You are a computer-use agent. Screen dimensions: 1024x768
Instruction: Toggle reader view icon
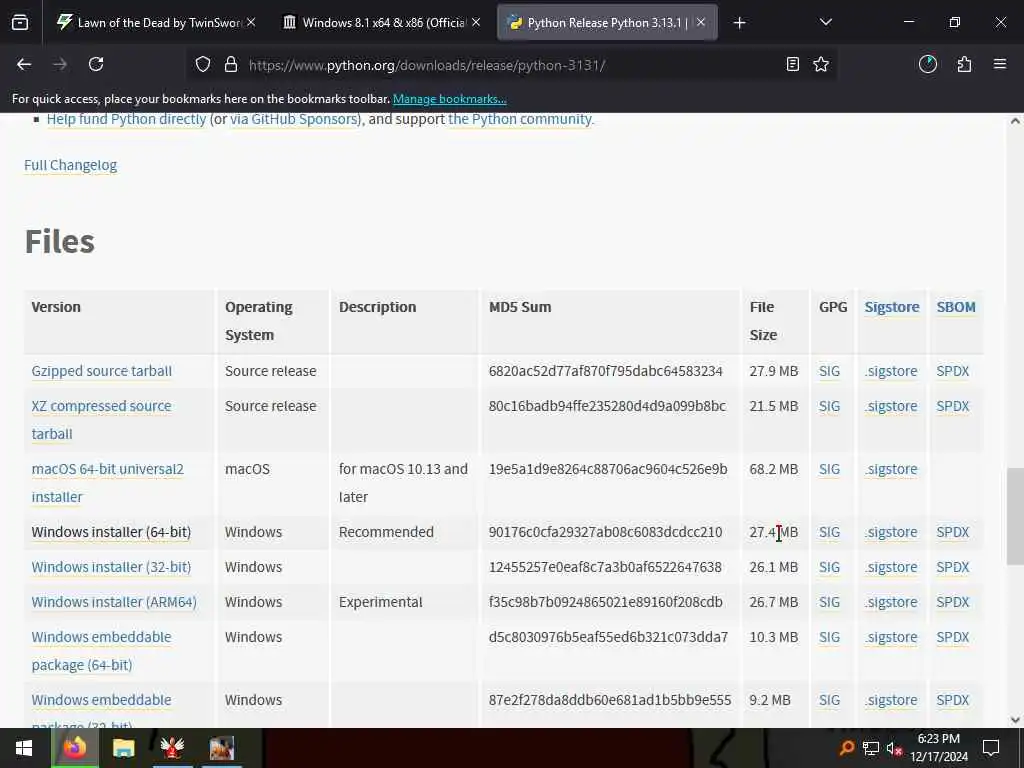click(793, 64)
